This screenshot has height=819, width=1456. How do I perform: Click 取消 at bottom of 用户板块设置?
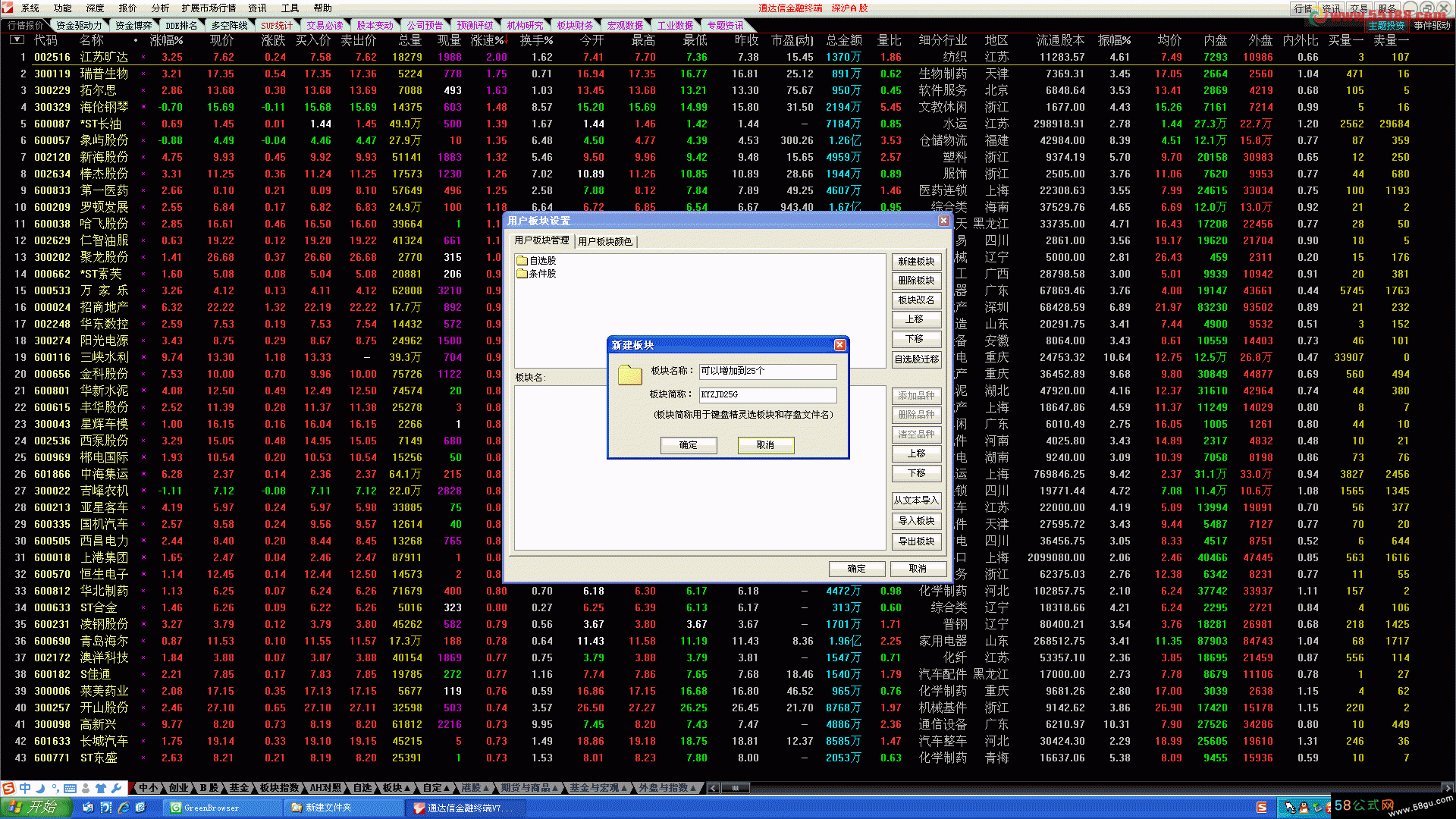(918, 569)
